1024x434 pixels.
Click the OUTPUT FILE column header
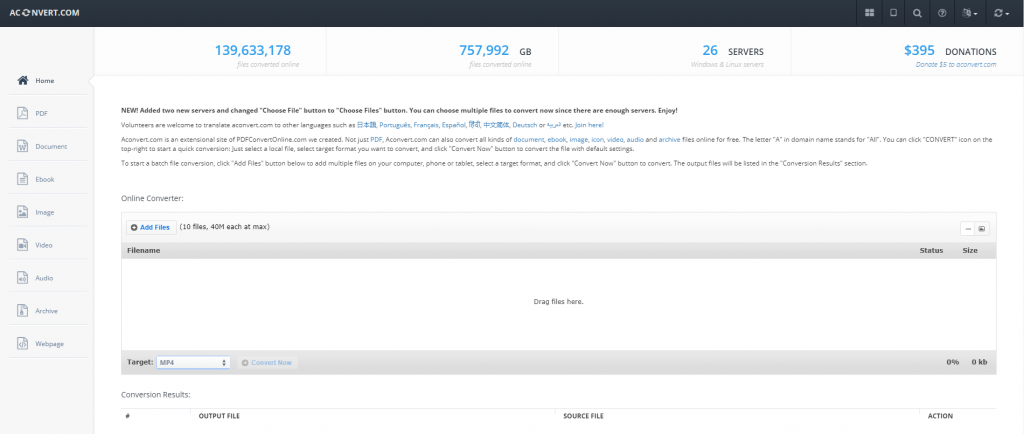[219, 416]
